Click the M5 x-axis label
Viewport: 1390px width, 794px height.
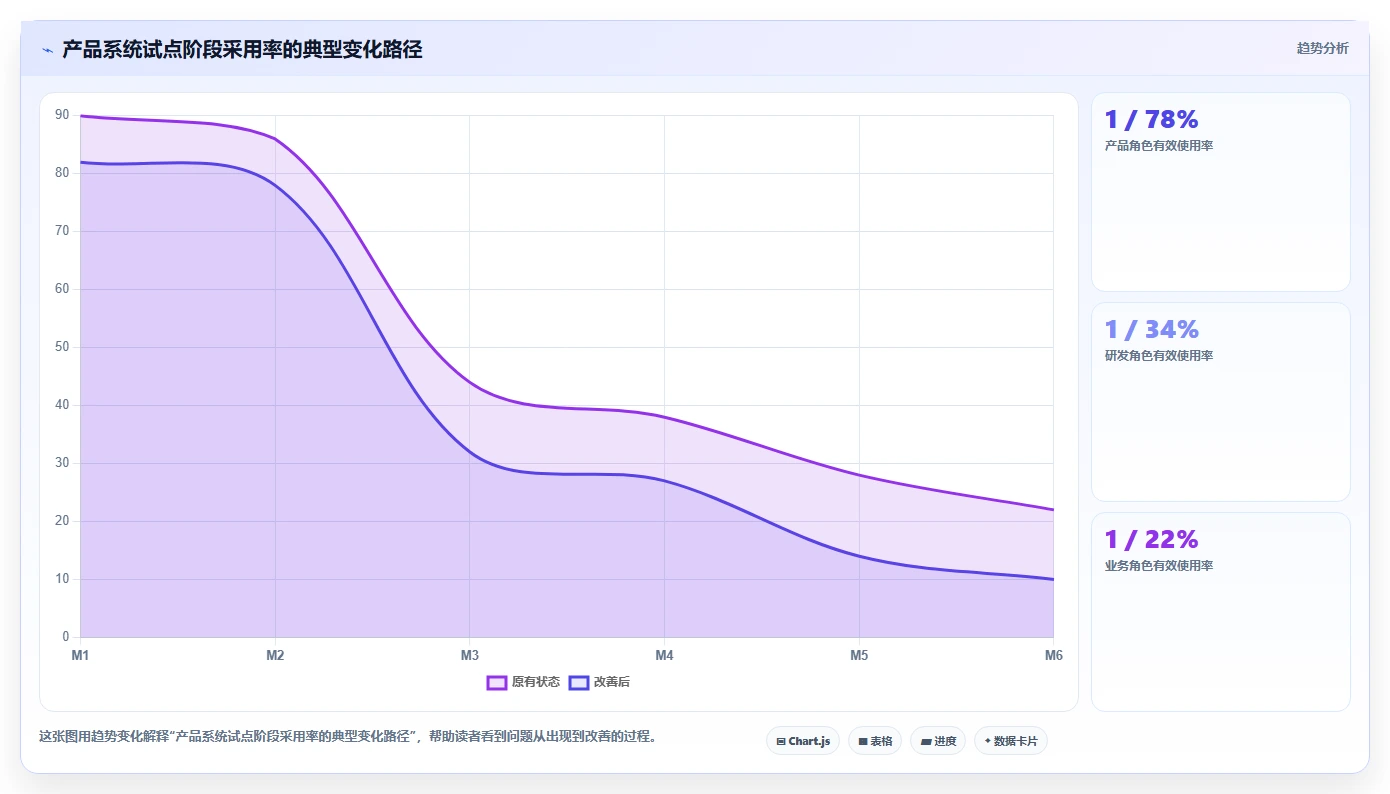[859, 656]
